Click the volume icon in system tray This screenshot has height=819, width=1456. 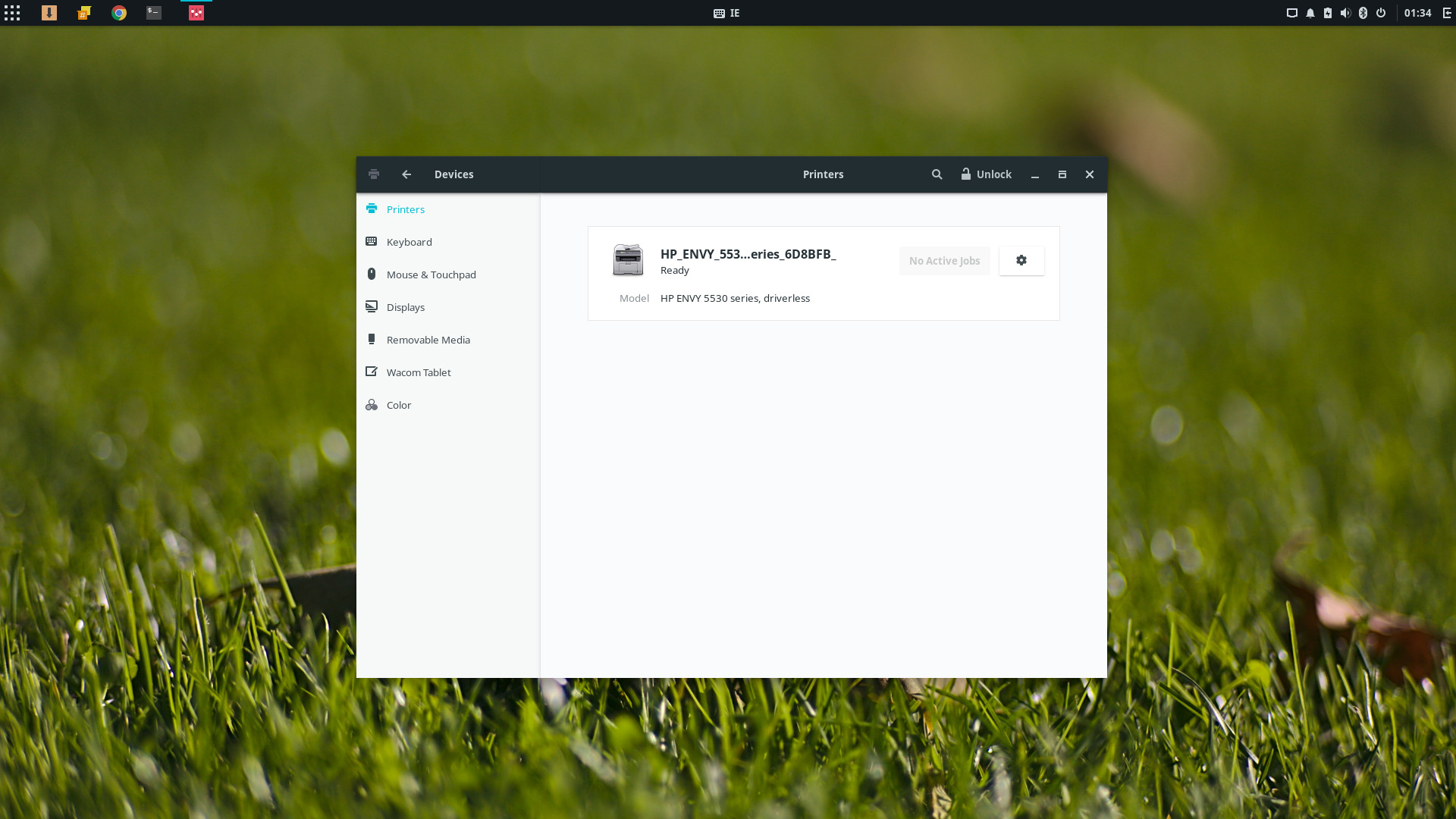point(1345,13)
